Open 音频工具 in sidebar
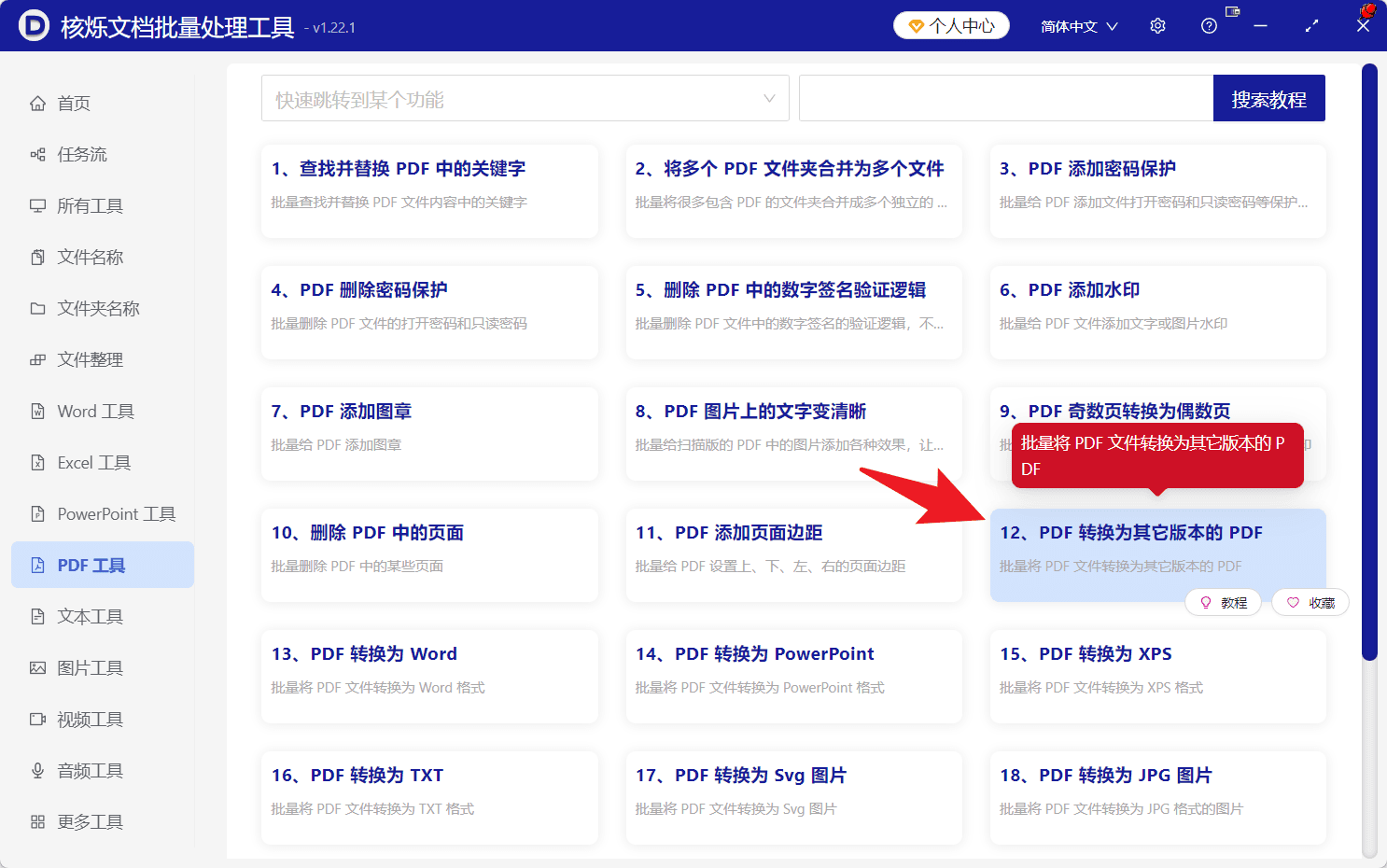1387x868 pixels. pos(103,771)
